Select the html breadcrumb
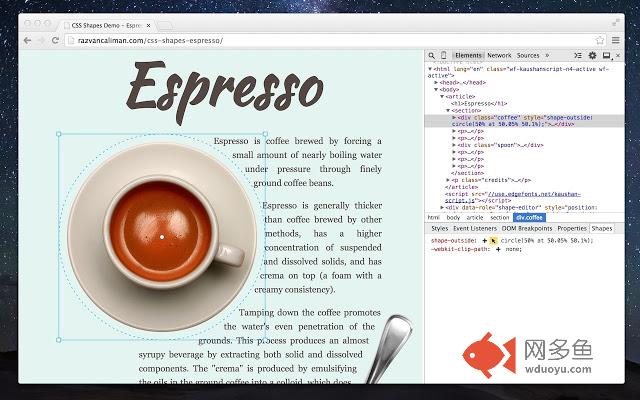 pos(433,218)
